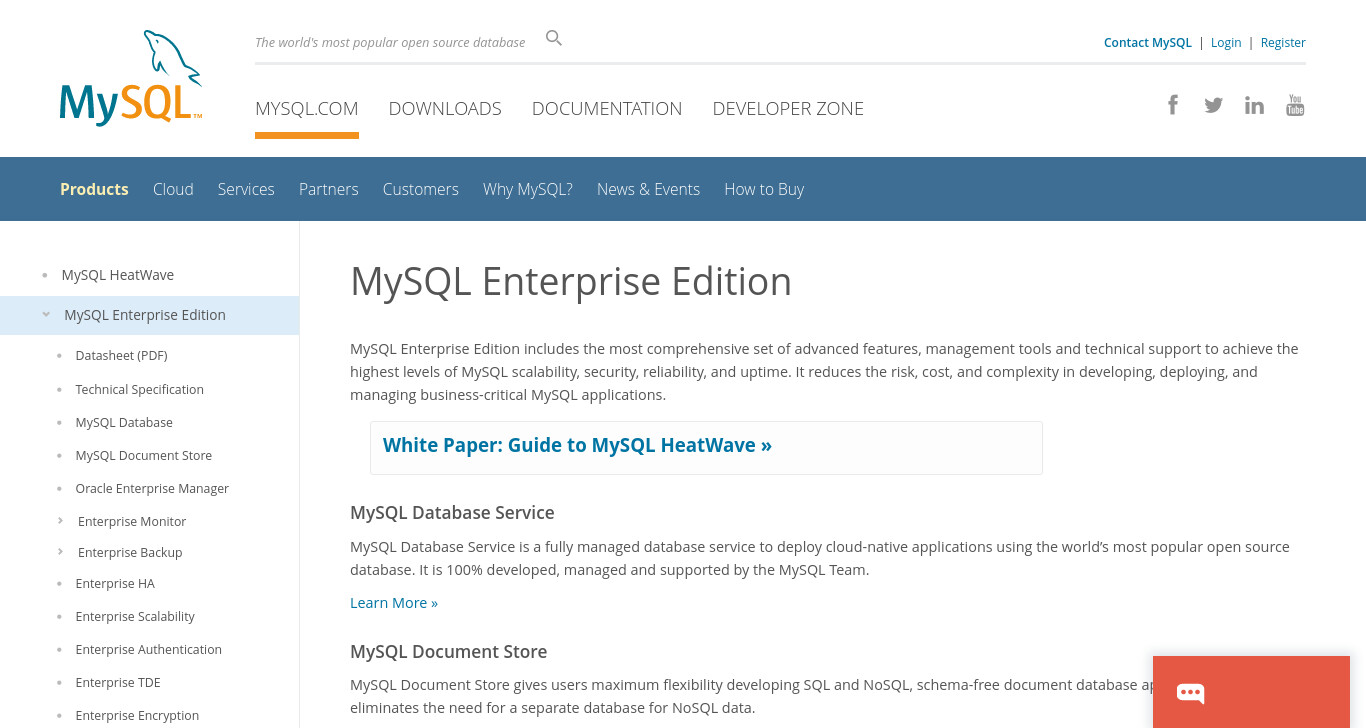Click the MySQL Database Service heading
This screenshot has height=728, width=1366.
(x=452, y=512)
